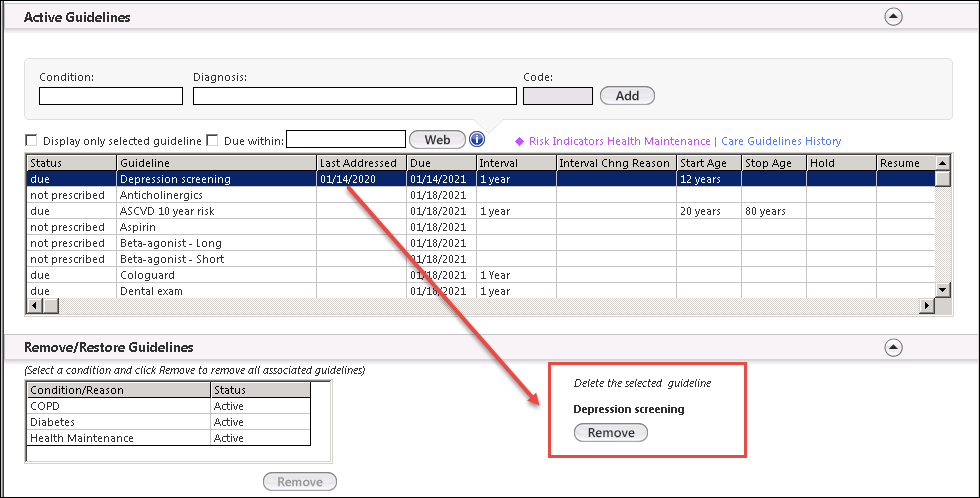Click the Due within text box
The width and height of the screenshot is (980, 498).
click(346, 139)
